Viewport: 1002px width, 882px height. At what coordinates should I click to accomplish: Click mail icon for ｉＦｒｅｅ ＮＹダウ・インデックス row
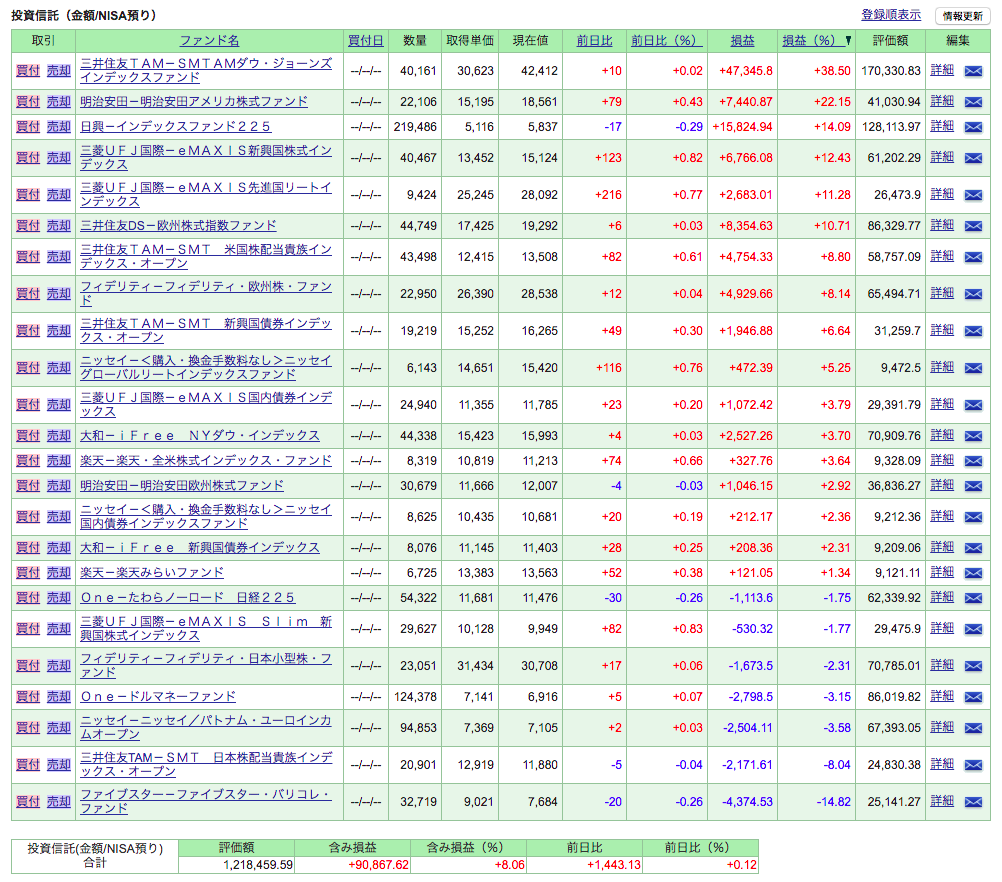973,436
